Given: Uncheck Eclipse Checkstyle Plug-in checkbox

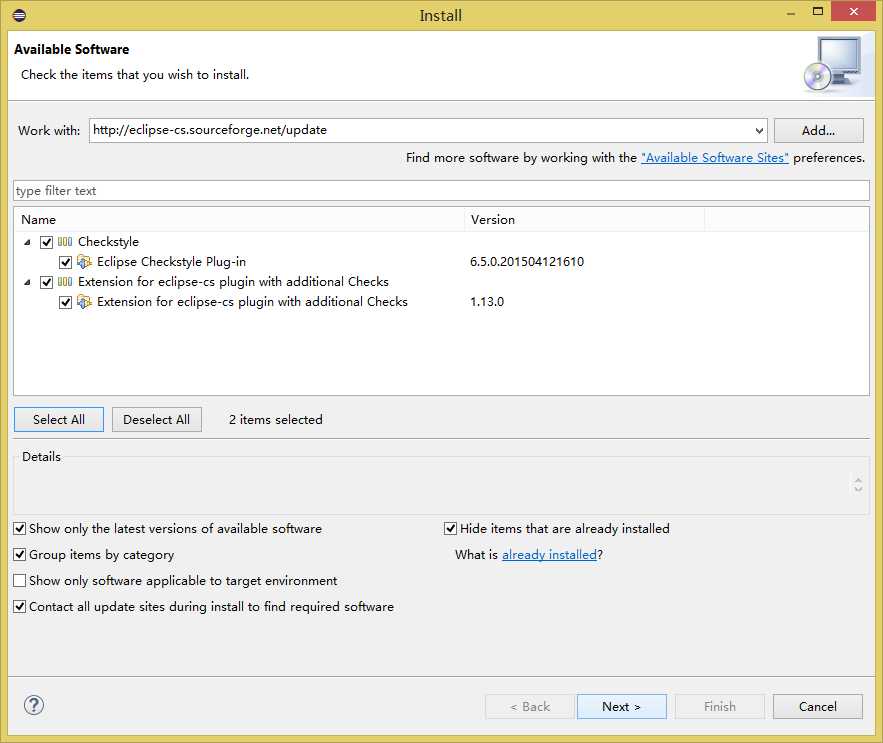Looking at the screenshot, I should [65, 263].
